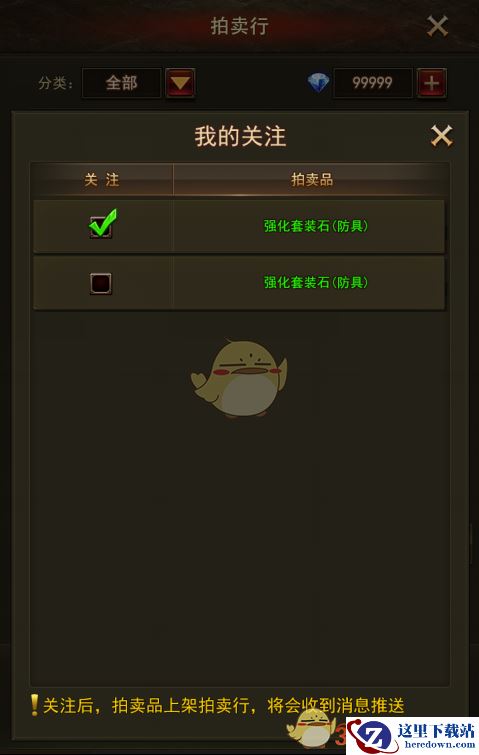Image resolution: width=479 pixels, height=755 pixels.
Task: Click the 99999 diamond balance field
Action: [x=373, y=83]
